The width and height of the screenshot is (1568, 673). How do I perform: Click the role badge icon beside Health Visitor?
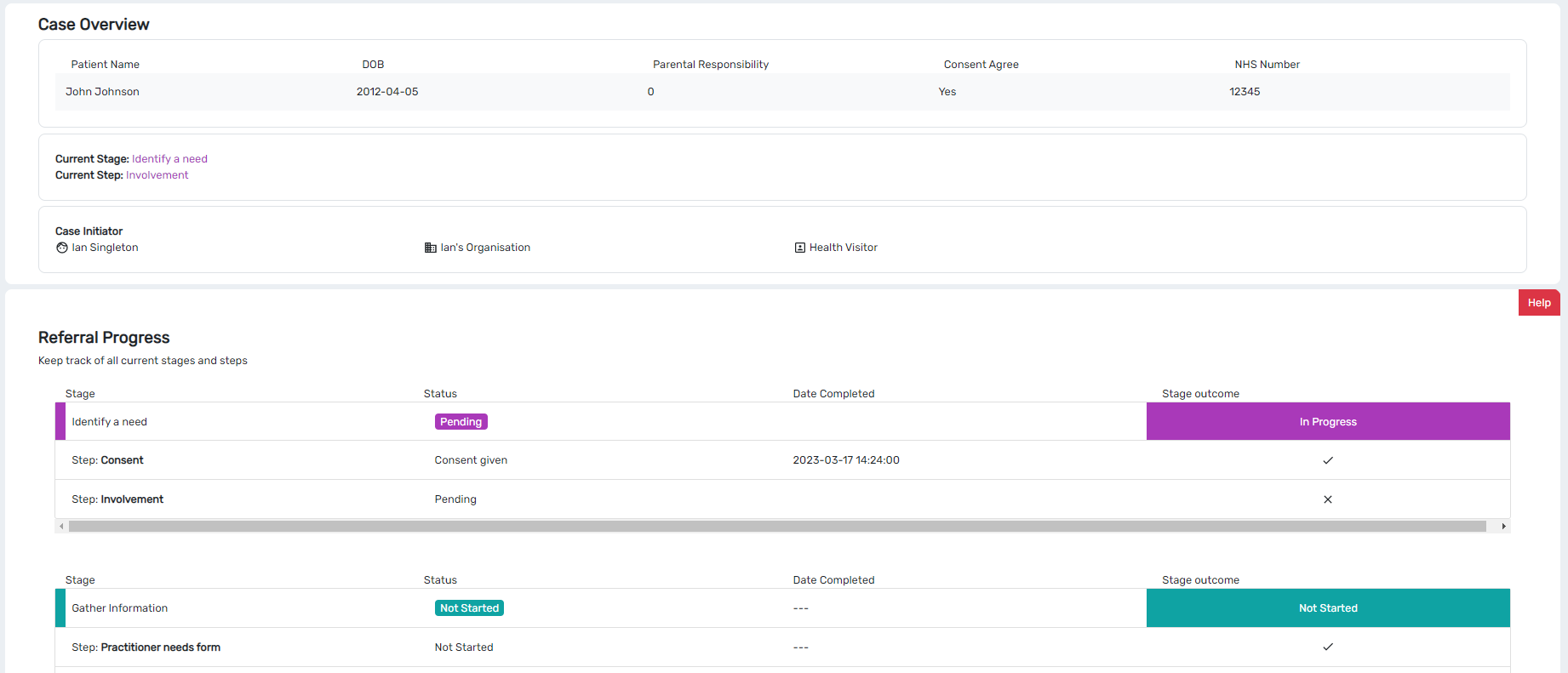800,248
